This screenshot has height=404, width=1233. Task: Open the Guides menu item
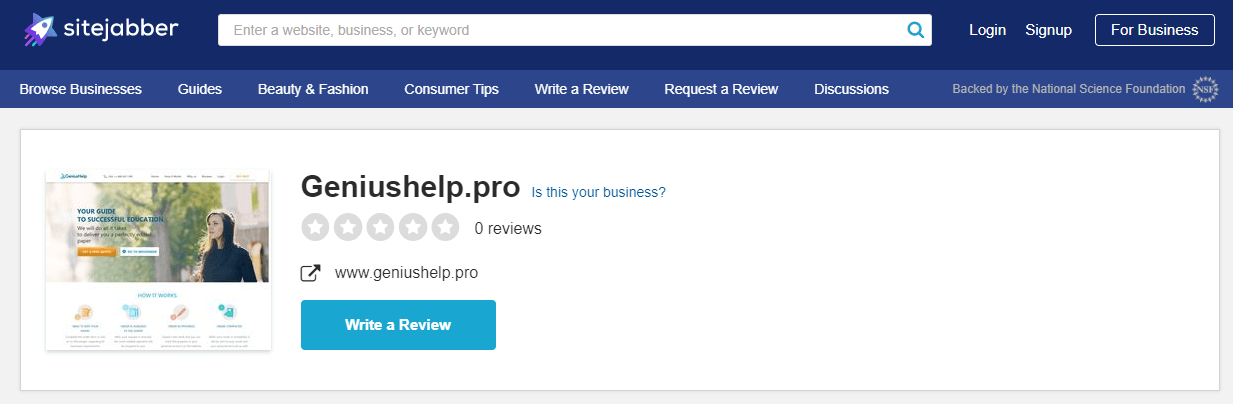click(200, 89)
